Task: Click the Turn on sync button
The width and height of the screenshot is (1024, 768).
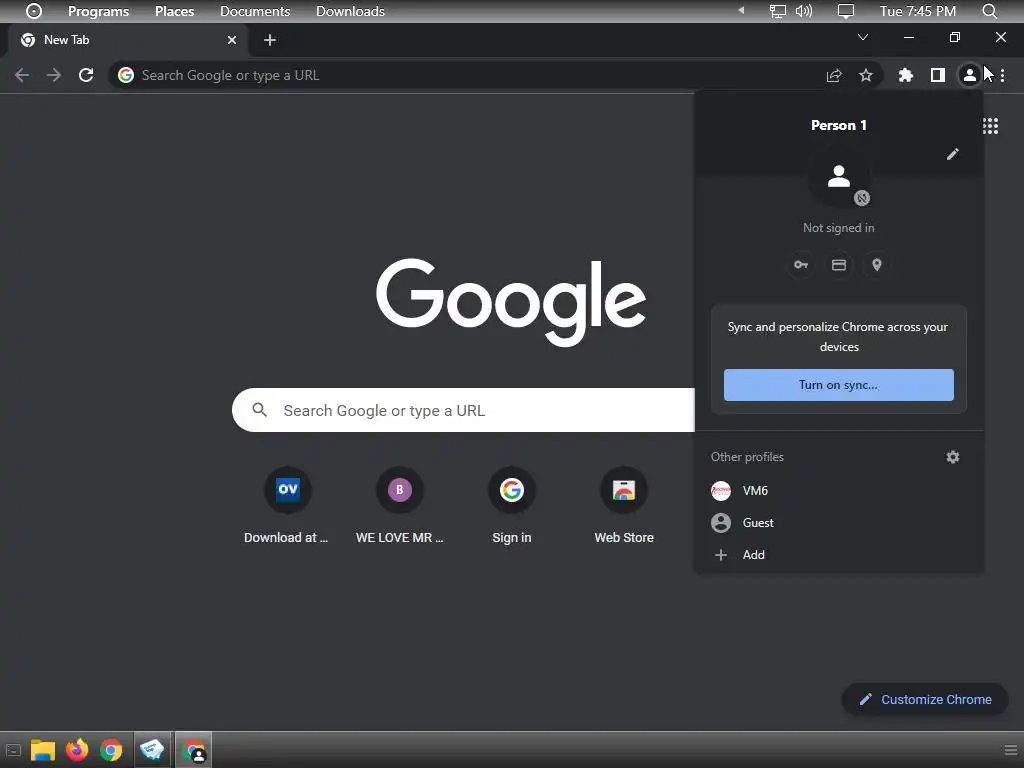Action: click(839, 385)
